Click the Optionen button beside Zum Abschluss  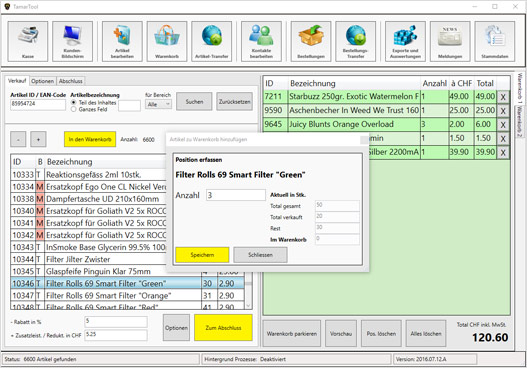pos(176,328)
